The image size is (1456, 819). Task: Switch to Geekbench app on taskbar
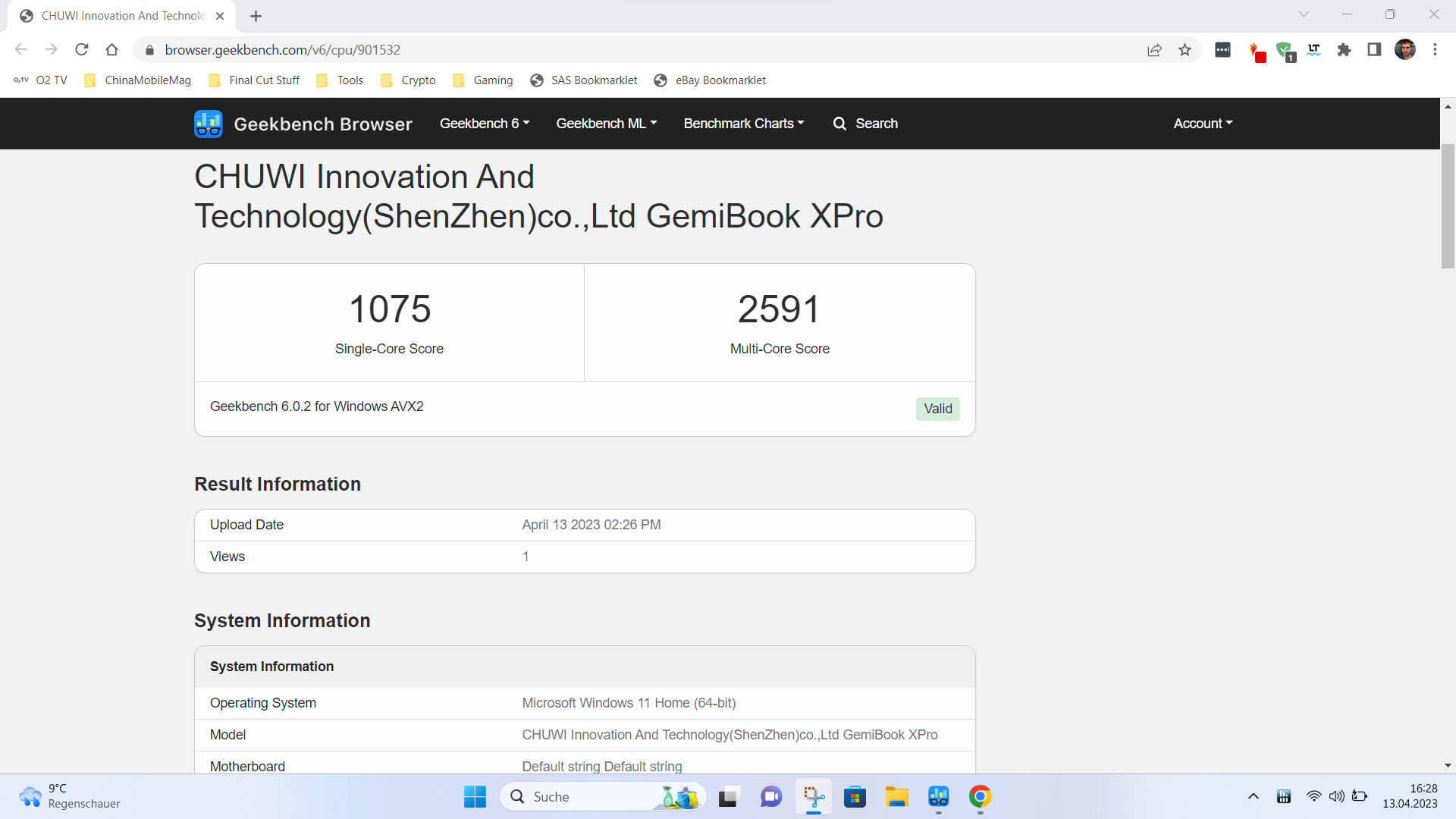coord(939,797)
